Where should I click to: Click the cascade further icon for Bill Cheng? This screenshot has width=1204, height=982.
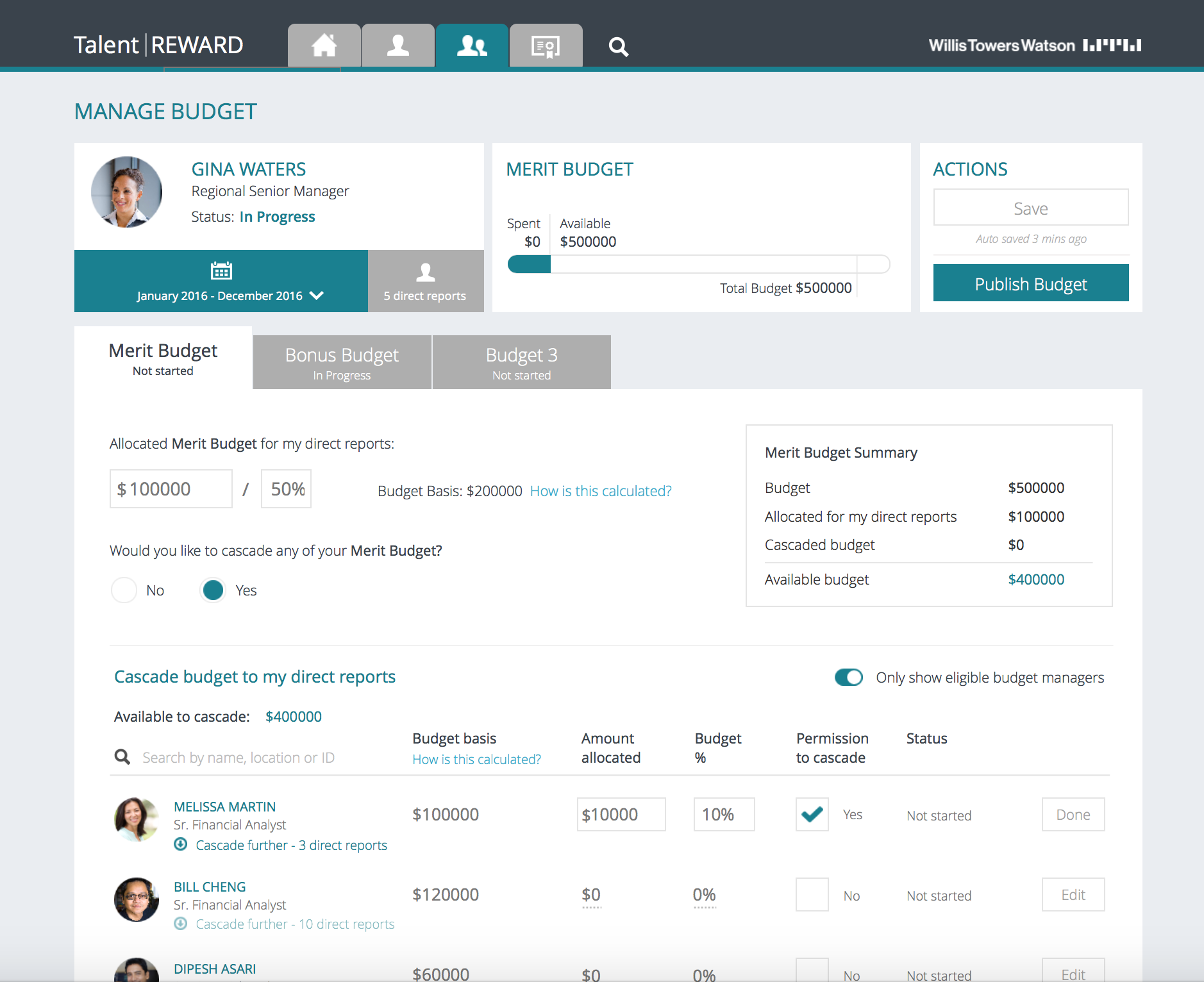click(x=180, y=924)
